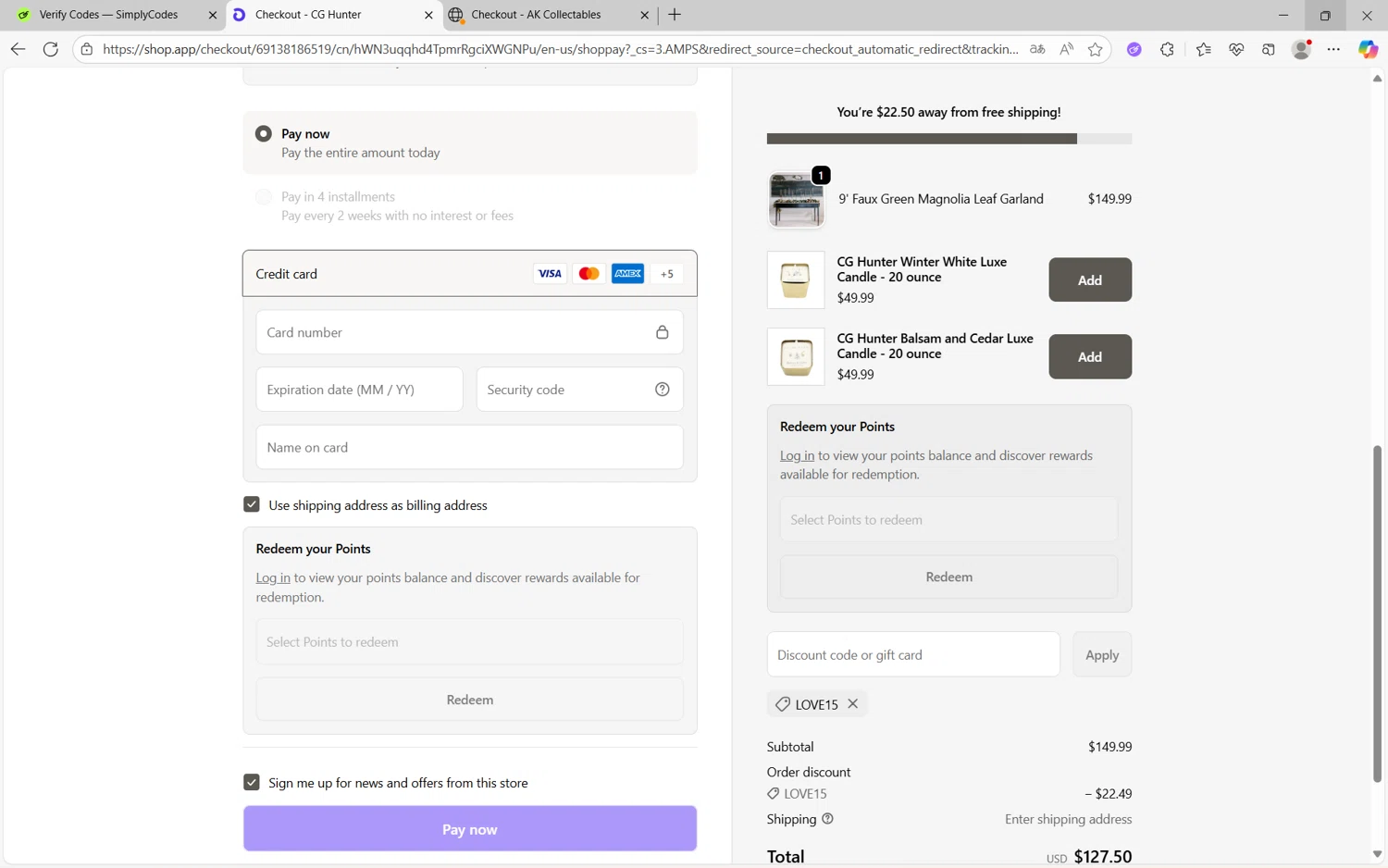Open the purple circular extension icon
This screenshot has height=868, width=1388.
(1134, 49)
